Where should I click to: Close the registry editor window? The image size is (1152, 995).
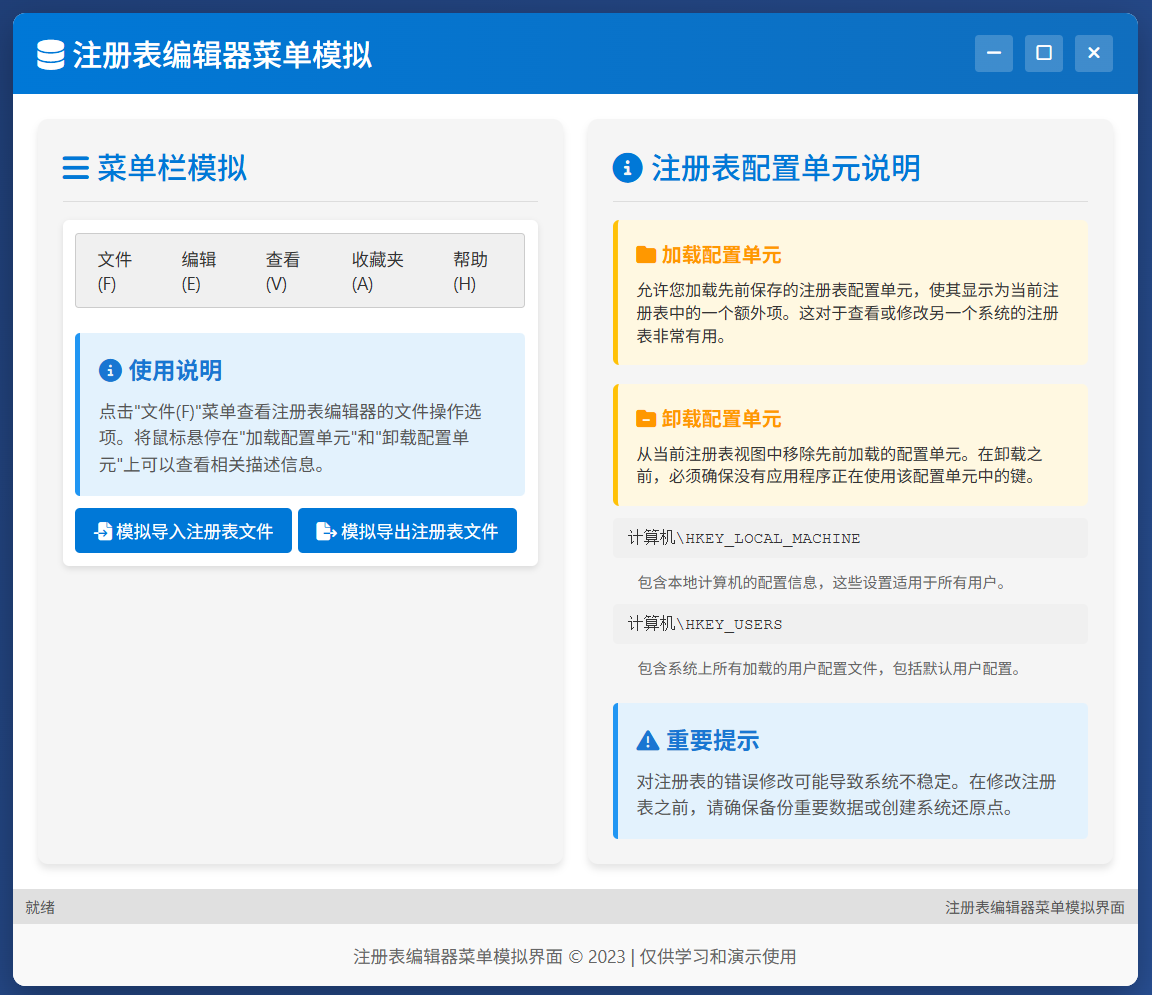[1093, 53]
